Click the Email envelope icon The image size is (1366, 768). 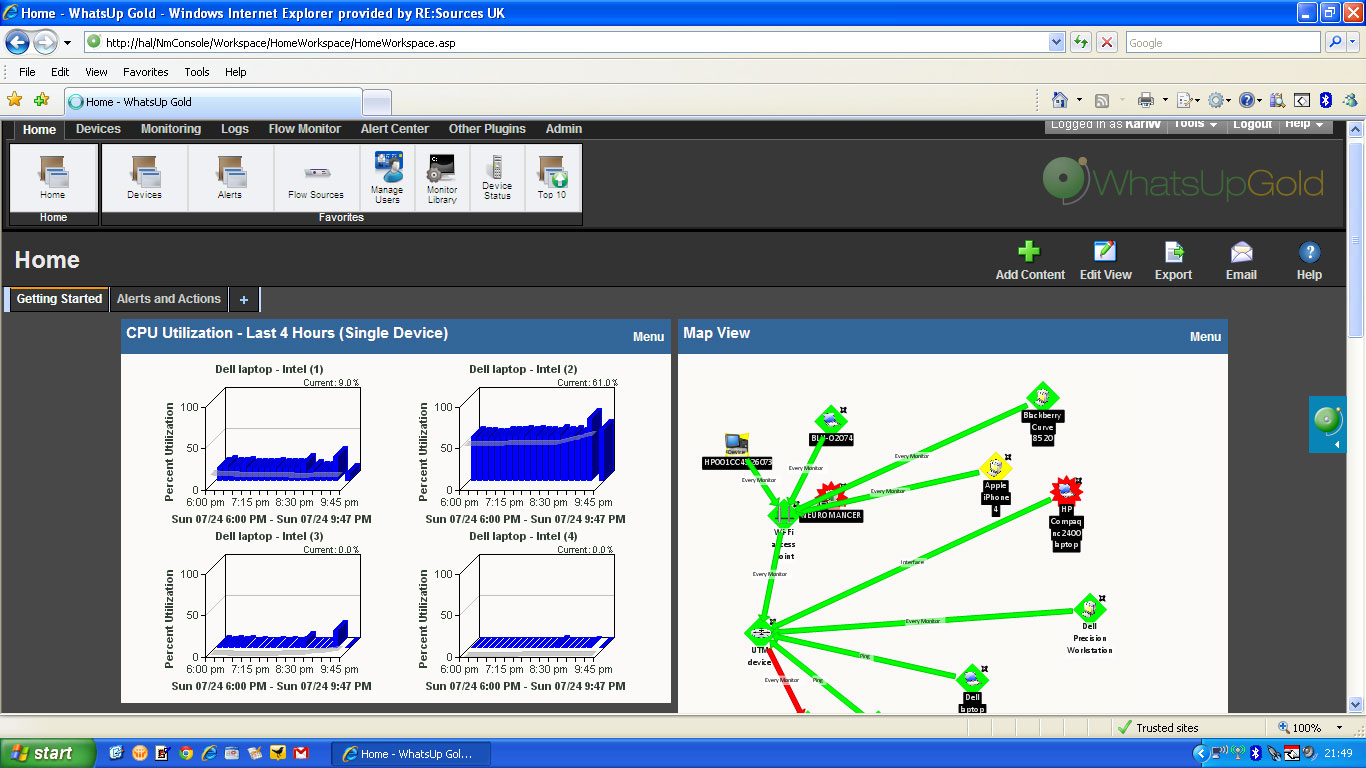(1241, 251)
